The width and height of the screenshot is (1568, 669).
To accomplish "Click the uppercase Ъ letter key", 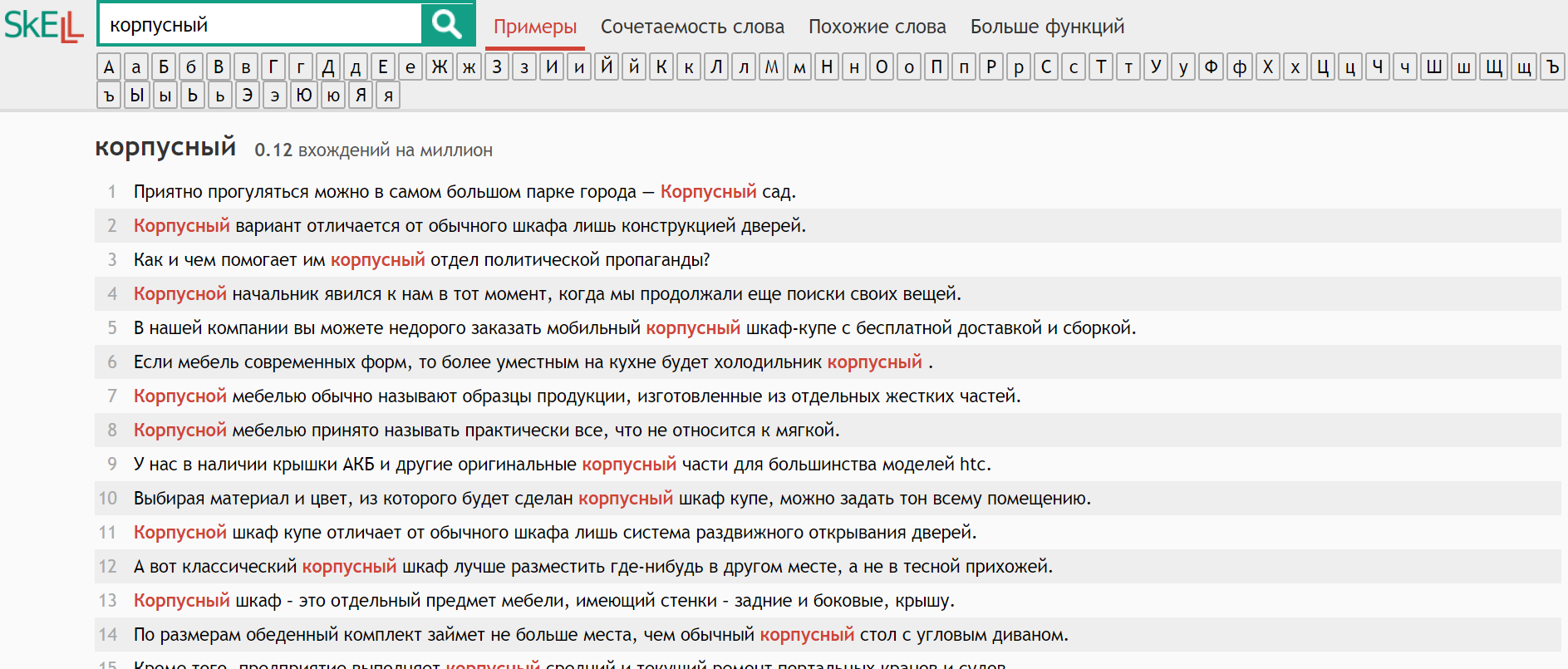I will click(1552, 66).
